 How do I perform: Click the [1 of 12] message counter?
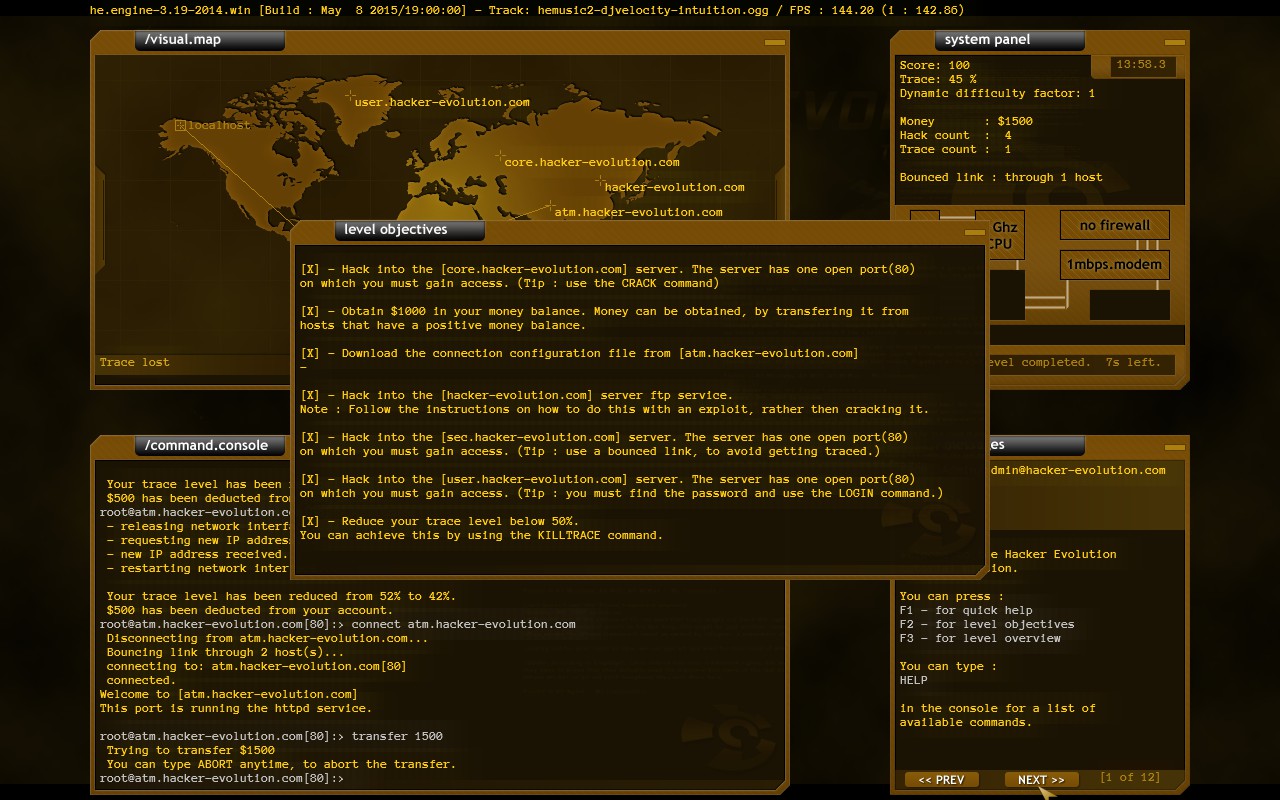[x=1130, y=778]
